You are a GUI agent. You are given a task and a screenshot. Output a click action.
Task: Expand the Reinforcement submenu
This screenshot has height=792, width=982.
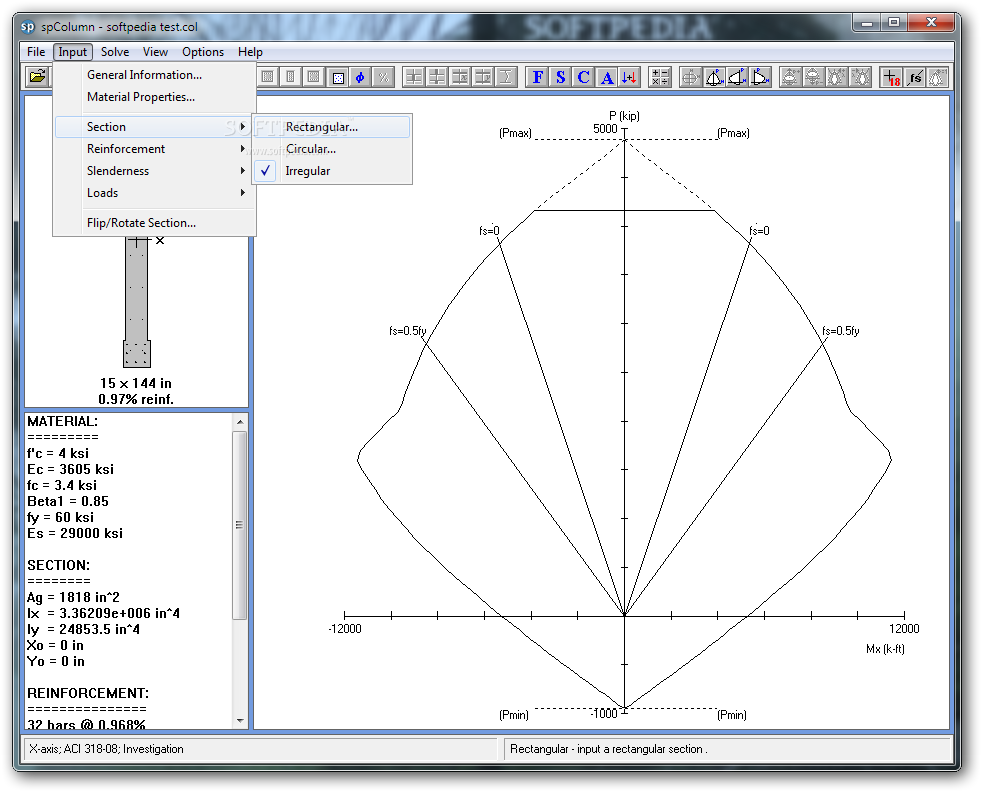click(x=155, y=149)
